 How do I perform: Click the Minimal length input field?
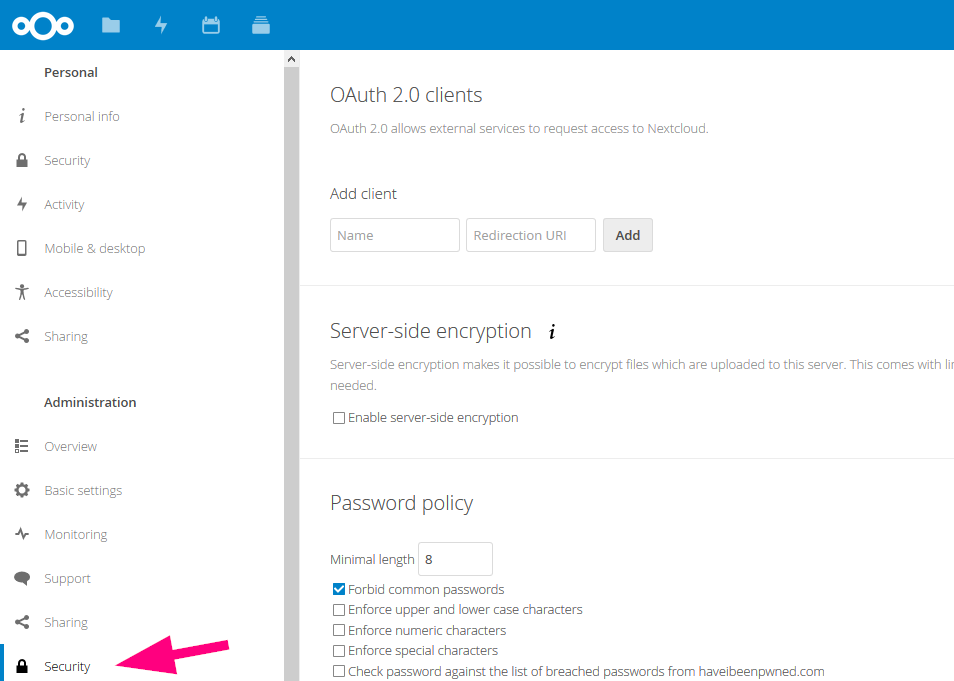pyautogui.click(x=455, y=558)
